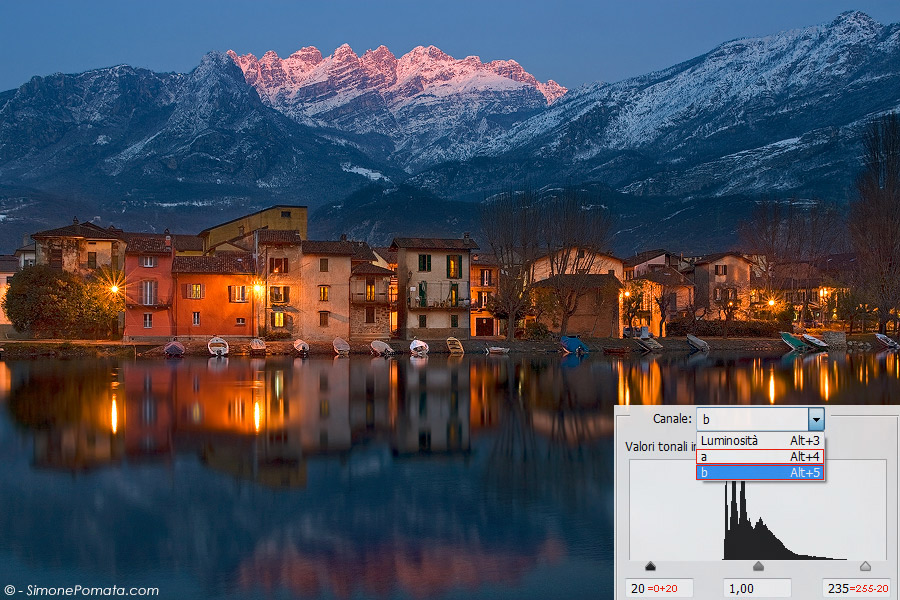
Task: Click the blue boat on the shore
Action: 573,344
